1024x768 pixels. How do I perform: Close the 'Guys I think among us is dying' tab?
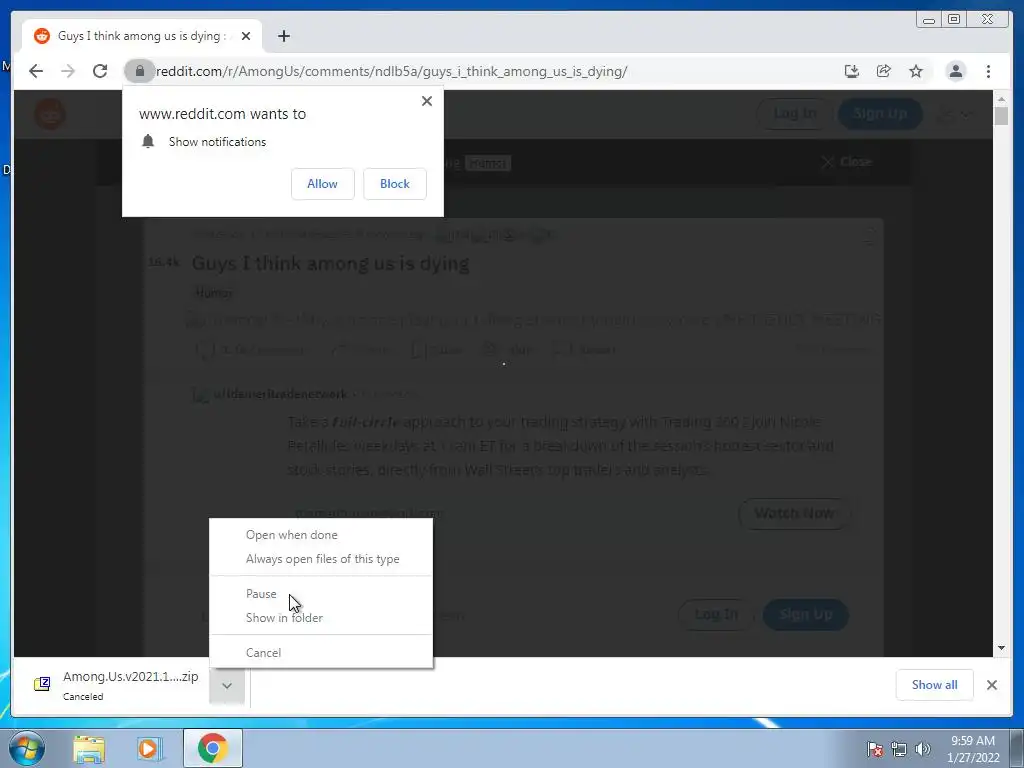pyautogui.click(x=246, y=36)
